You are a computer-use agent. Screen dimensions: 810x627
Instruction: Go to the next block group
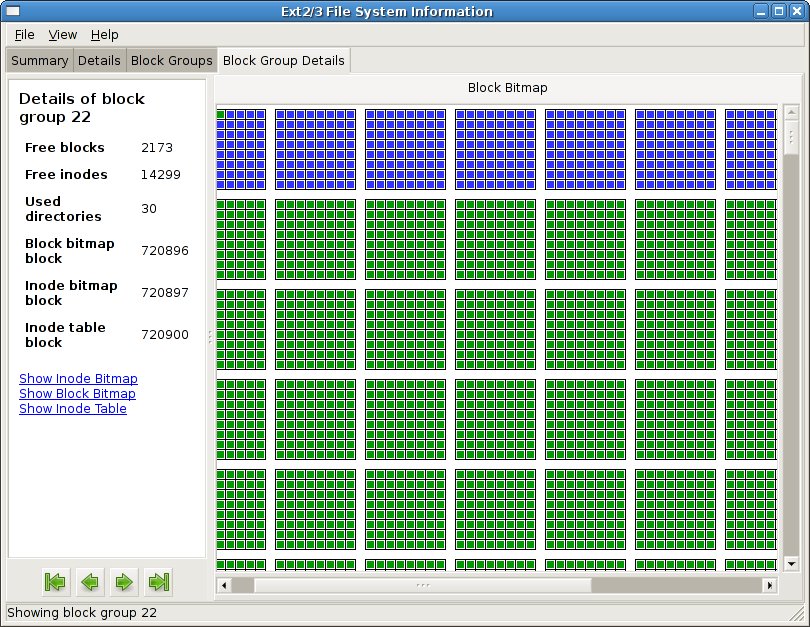pyautogui.click(x=124, y=581)
